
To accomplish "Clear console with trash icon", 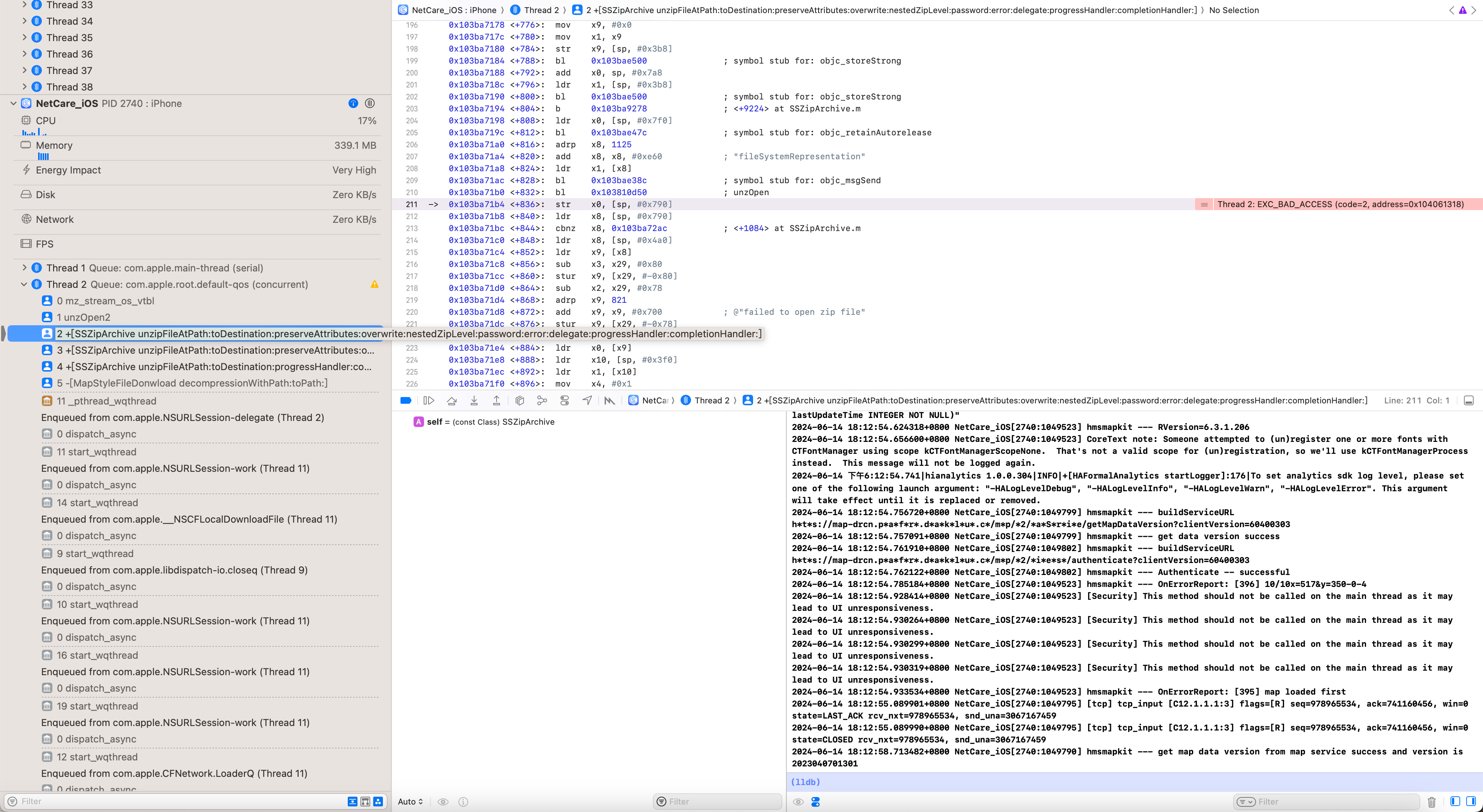I will tap(1432, 802).
